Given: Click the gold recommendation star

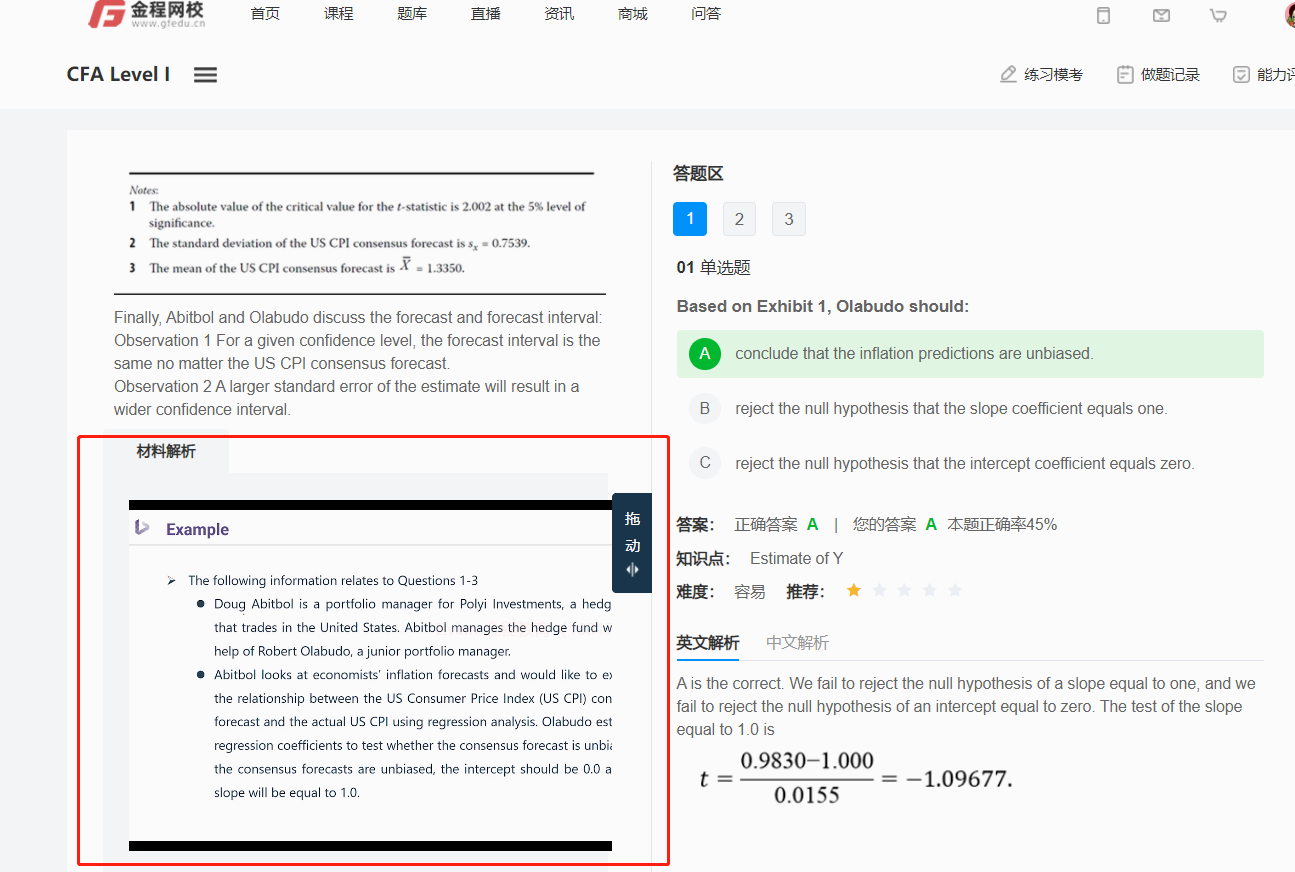Looking at the screenshot, I should point(853,591).
